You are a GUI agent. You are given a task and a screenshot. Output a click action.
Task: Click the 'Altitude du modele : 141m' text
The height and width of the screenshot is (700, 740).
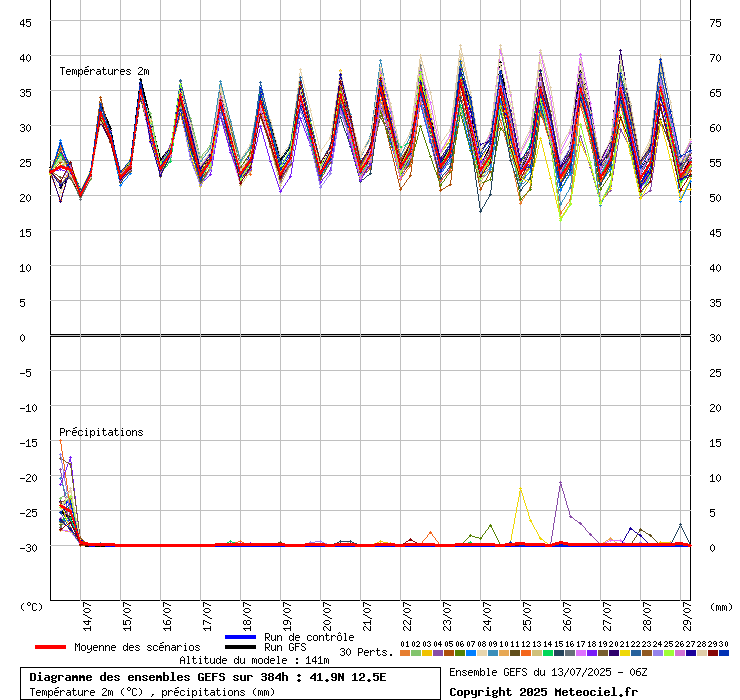pyautogui.click(x=254, y=660)
